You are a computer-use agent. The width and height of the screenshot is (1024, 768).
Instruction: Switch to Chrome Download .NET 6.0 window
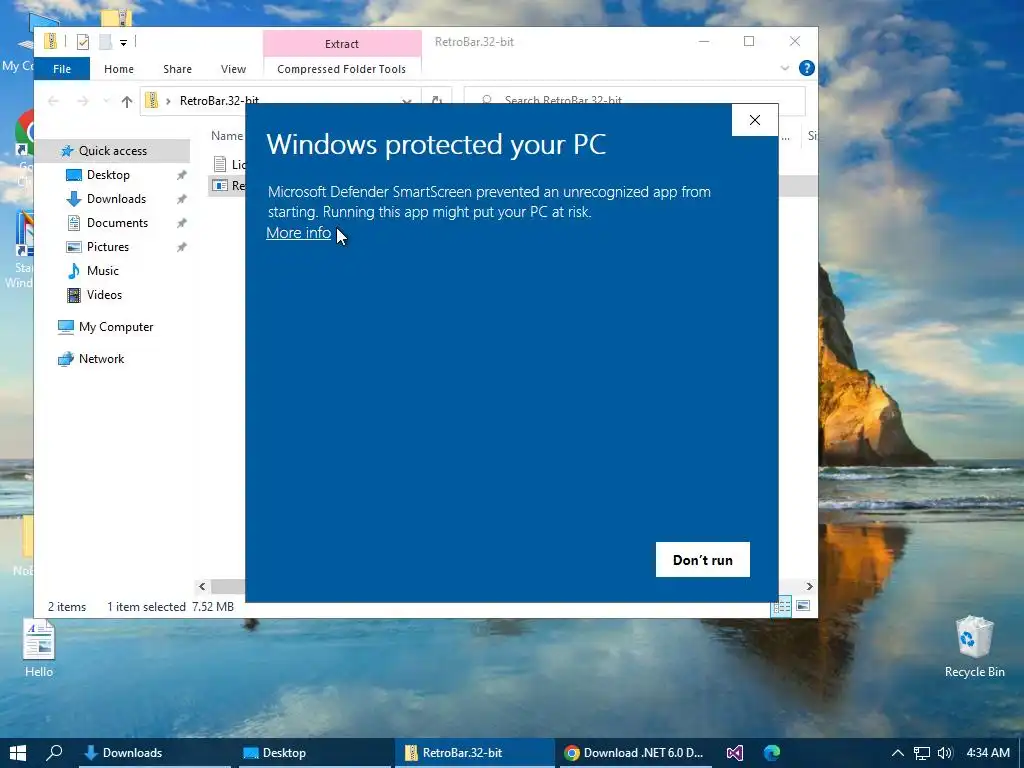635,753
